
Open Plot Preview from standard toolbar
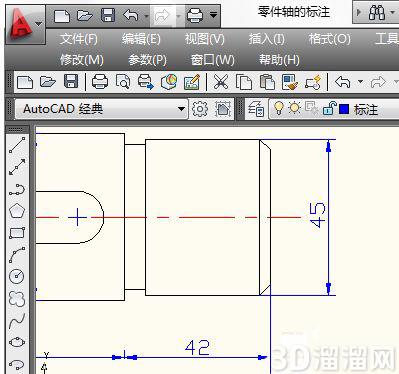click(123, 82)
